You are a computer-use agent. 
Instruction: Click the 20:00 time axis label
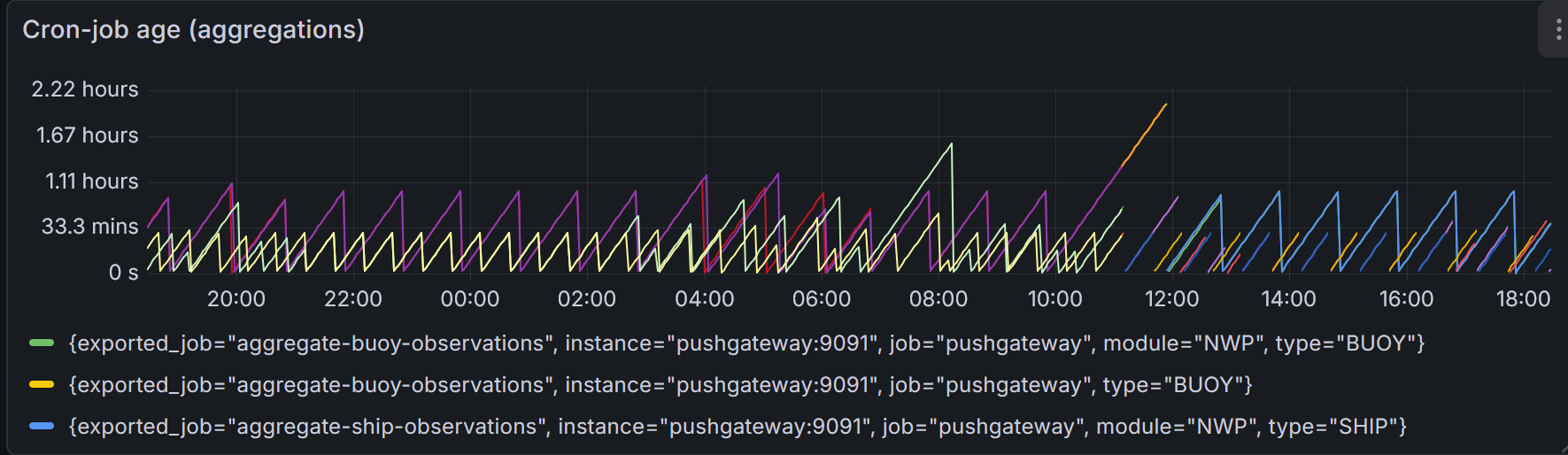coord(236,299)
